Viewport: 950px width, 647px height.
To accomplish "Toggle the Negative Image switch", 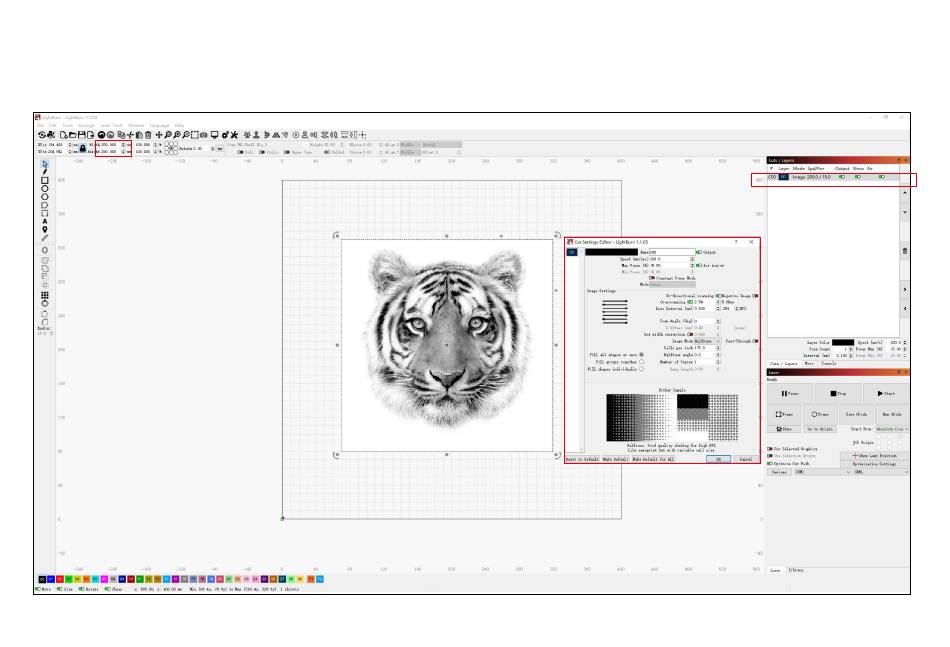I will [x=754, y=296].
